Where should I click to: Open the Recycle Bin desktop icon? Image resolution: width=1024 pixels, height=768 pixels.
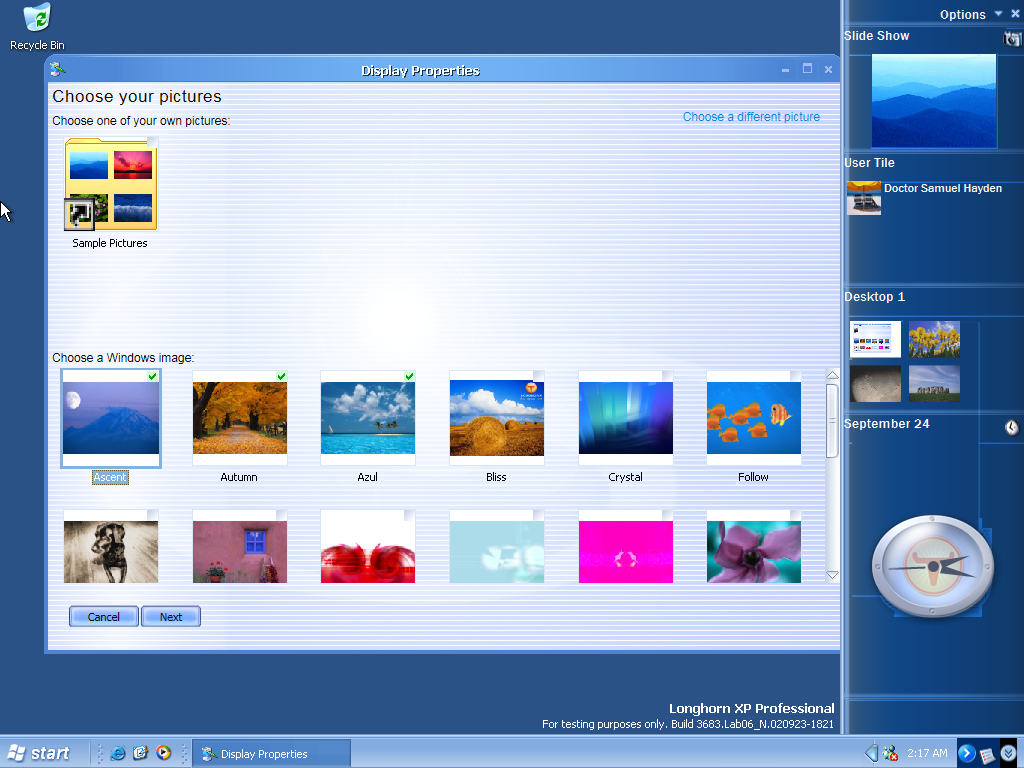point(37,26)
